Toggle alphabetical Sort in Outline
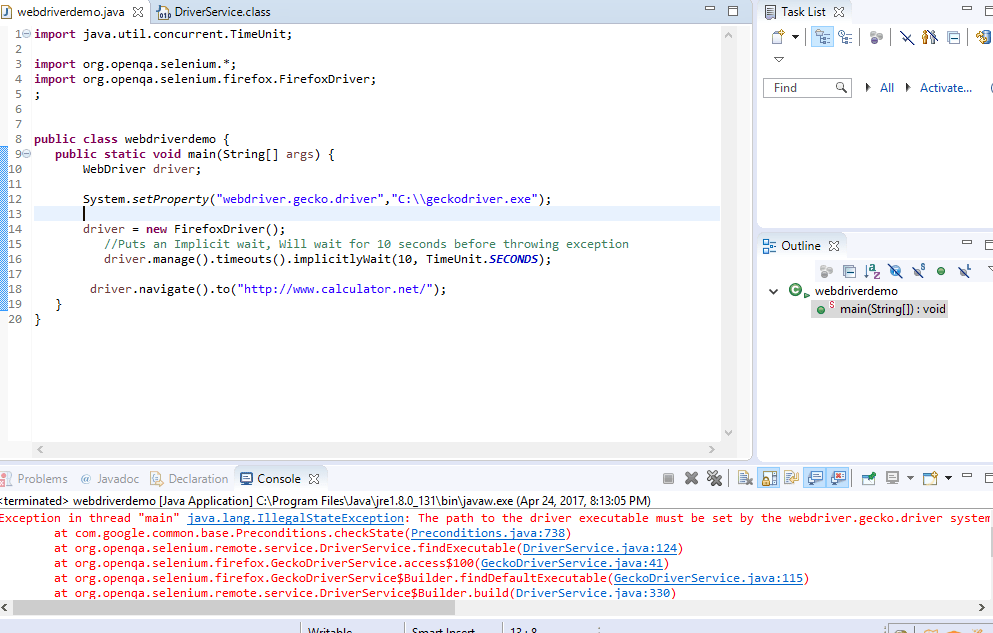The width and height of the screenshot is (993, 633). pyautogui.click(x=872, y=272)
